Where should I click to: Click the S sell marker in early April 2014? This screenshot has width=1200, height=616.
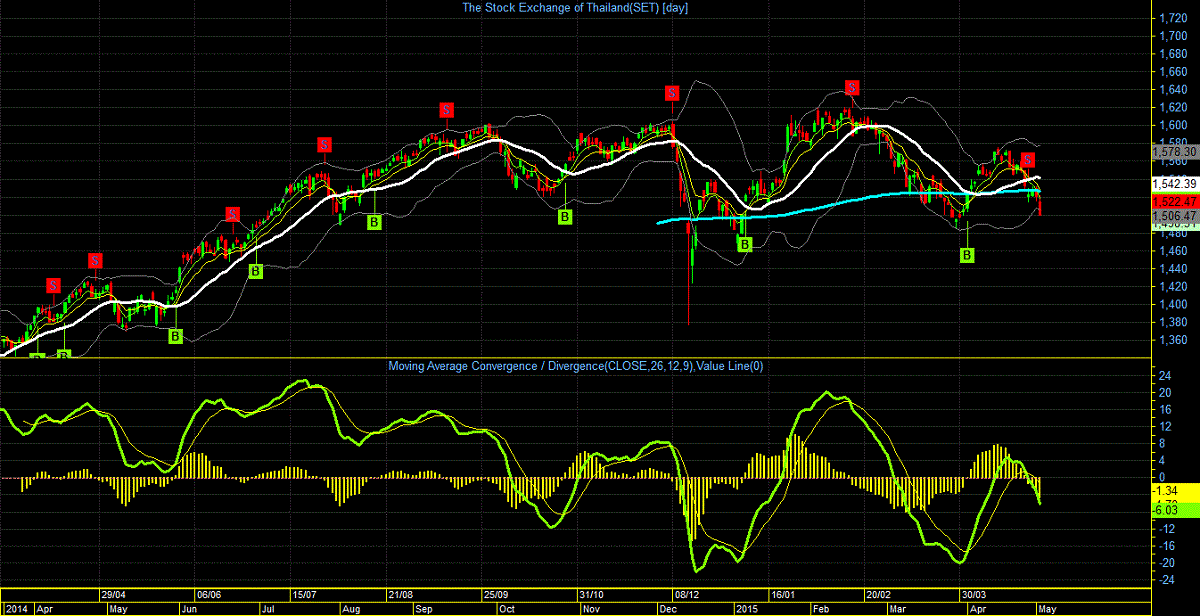(53, 285)
